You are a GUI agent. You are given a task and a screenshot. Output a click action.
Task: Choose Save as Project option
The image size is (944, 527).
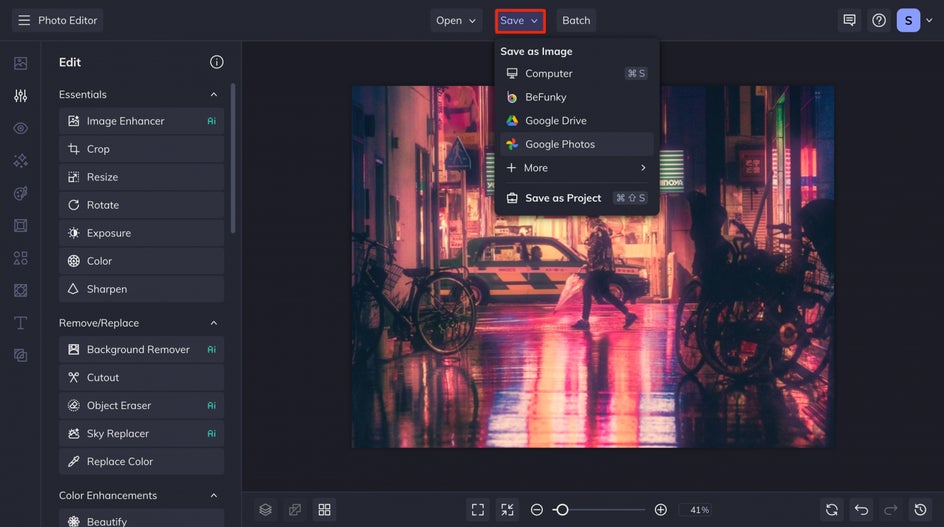pyautogui.click(x=562, y=198)
